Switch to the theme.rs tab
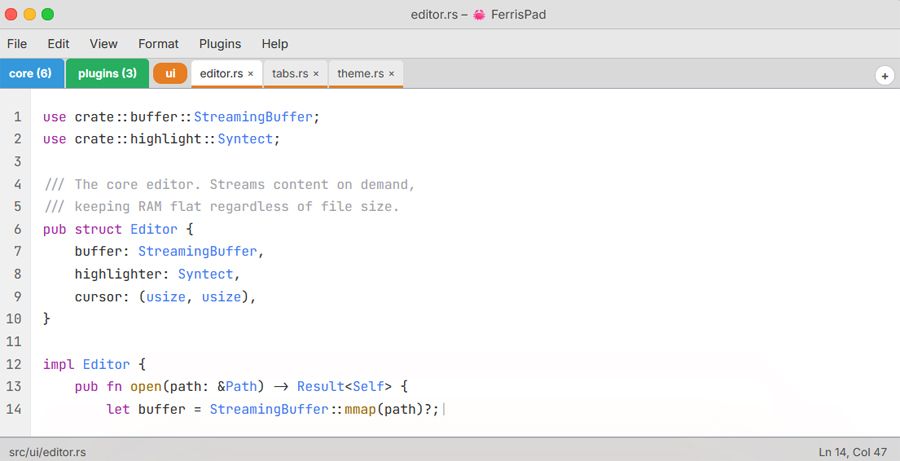The image size is (900, 461). point(360,73)
